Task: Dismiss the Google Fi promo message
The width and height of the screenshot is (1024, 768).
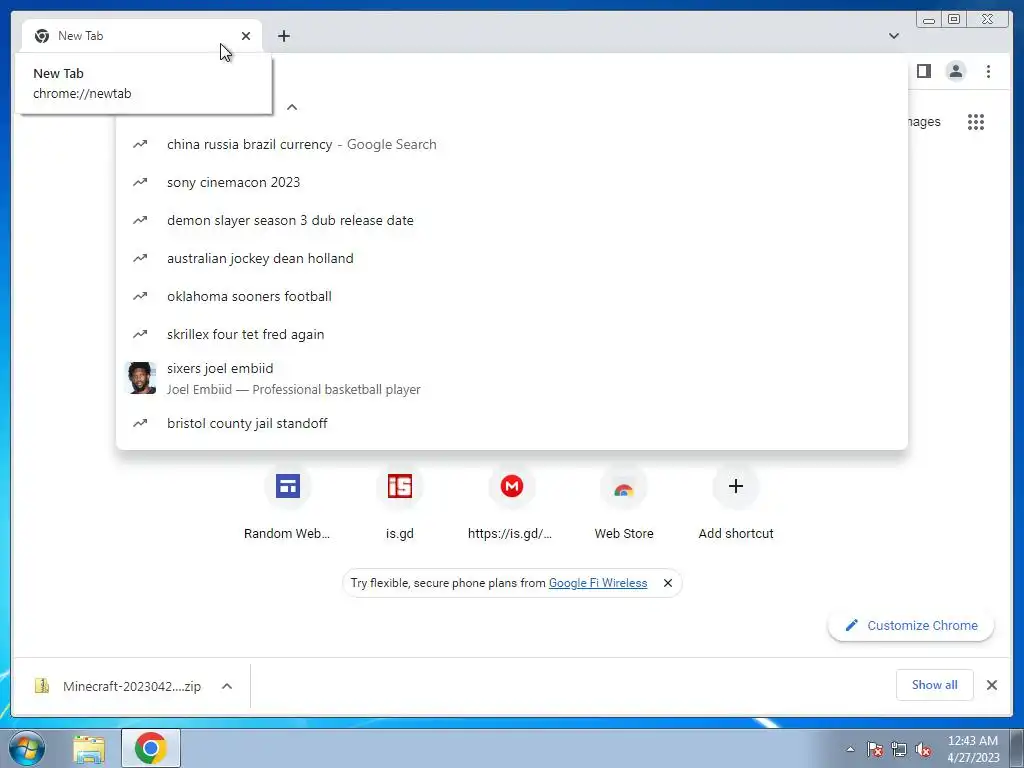Action: pyautogui.click(x=667, y=583)
